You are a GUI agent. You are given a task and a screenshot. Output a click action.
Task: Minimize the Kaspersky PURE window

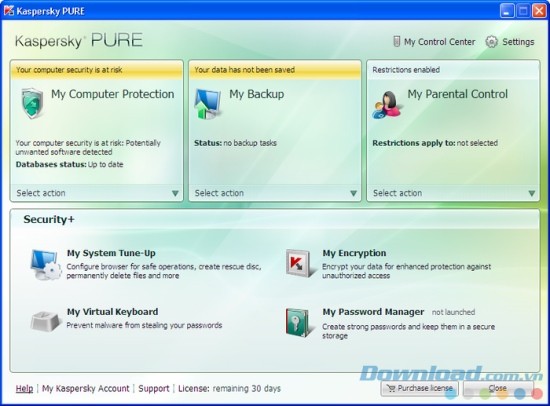click(x=507, y=11)
